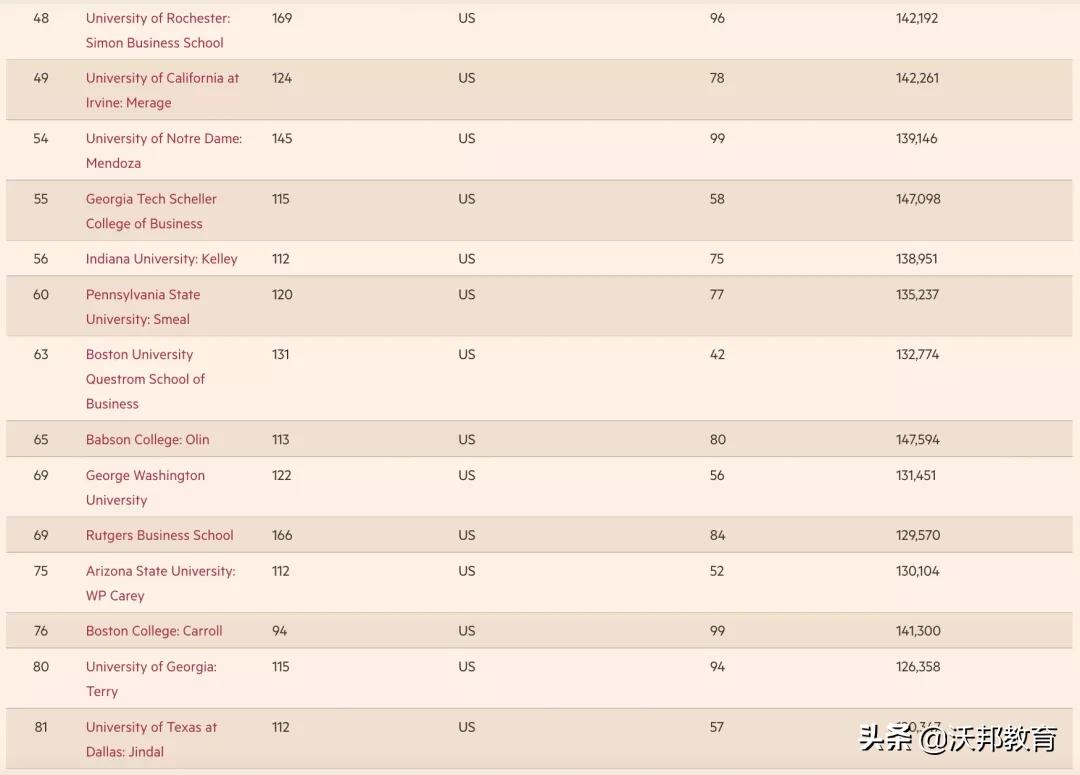Select value 113 in Babson College row
This screenshot has width=1080, height=775.
tap(280, 440)
